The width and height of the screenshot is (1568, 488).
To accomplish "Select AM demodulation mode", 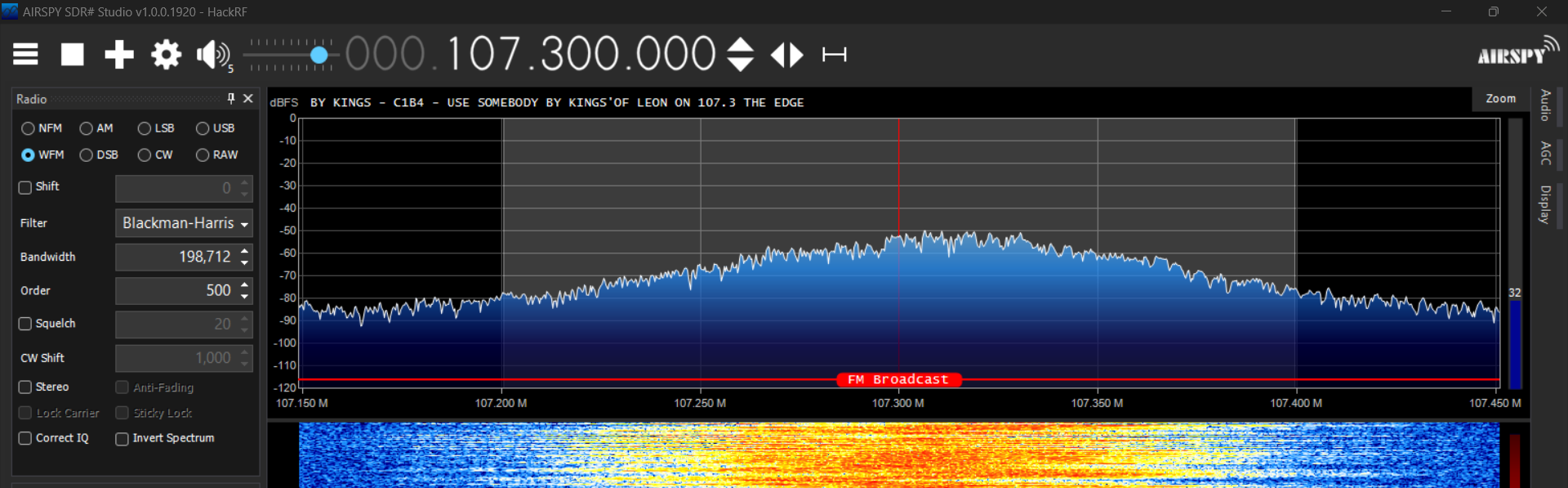I will (x=96, y=128).
